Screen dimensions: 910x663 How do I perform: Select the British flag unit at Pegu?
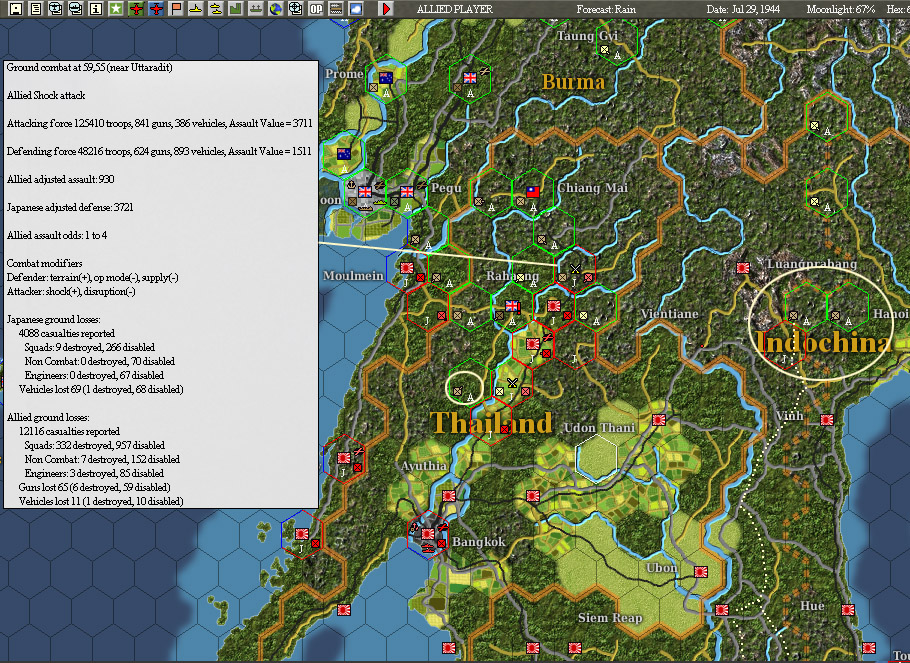[x=407, y=192]
